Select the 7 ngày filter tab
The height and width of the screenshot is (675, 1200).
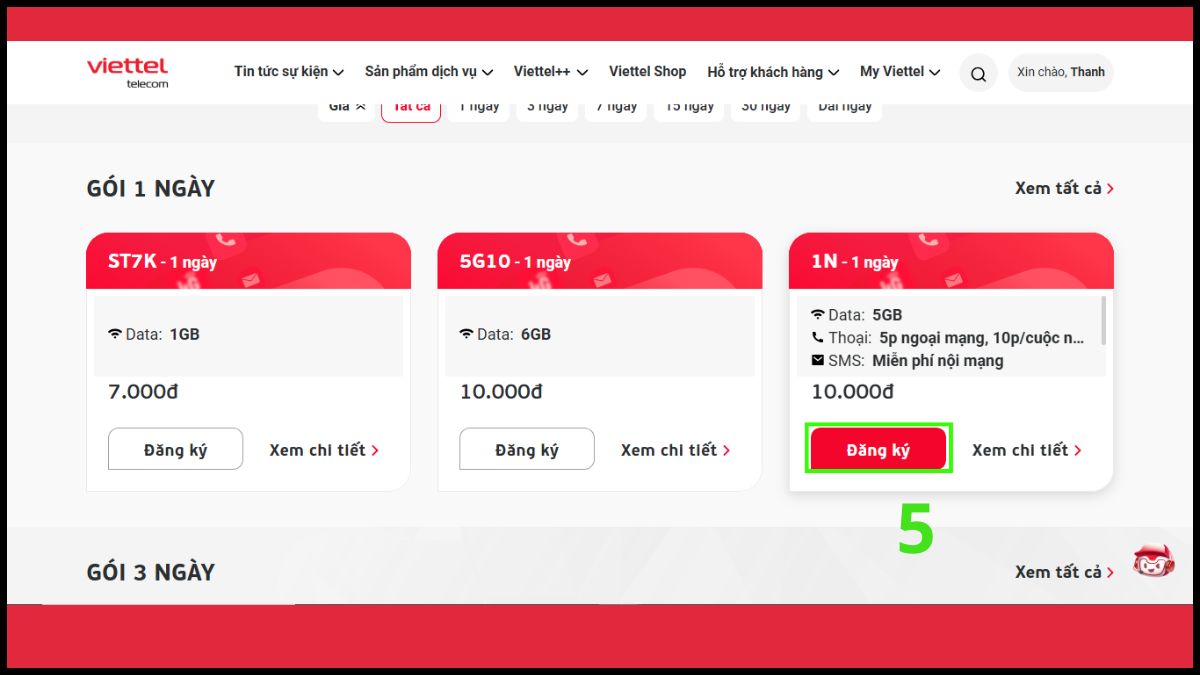click(x=616, y=110)
